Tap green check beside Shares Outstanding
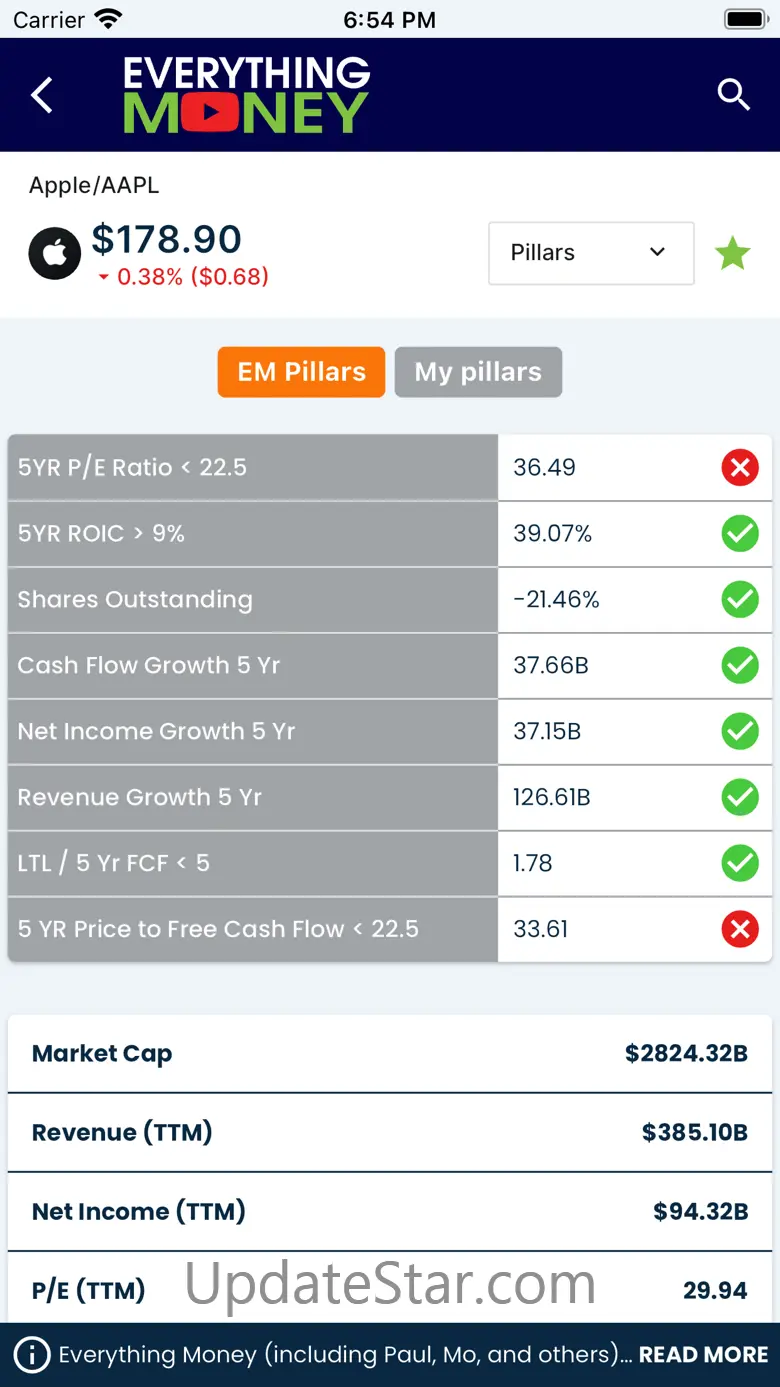This screenshot has height=1387, width=780. click(740, 599)
